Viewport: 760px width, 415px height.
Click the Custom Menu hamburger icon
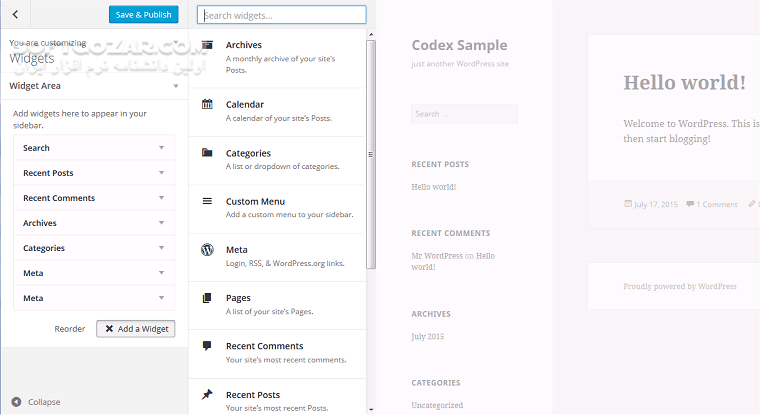tap(207, 201)
